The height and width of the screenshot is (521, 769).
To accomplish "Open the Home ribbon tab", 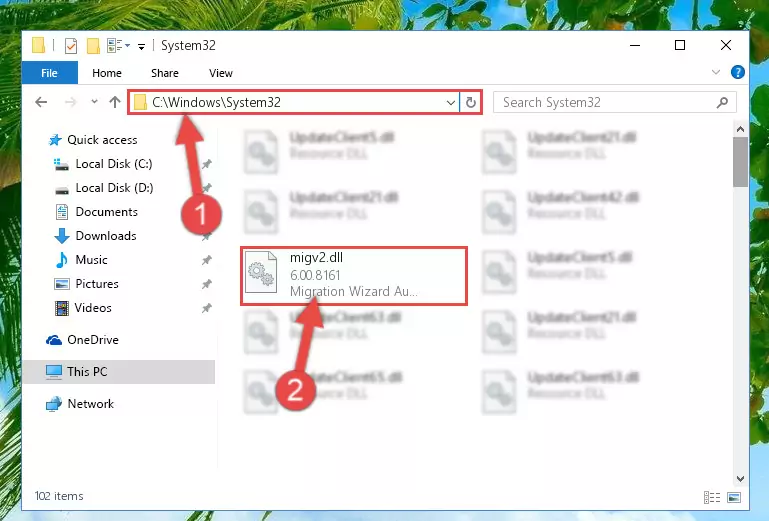I will [x=107, y=73].
